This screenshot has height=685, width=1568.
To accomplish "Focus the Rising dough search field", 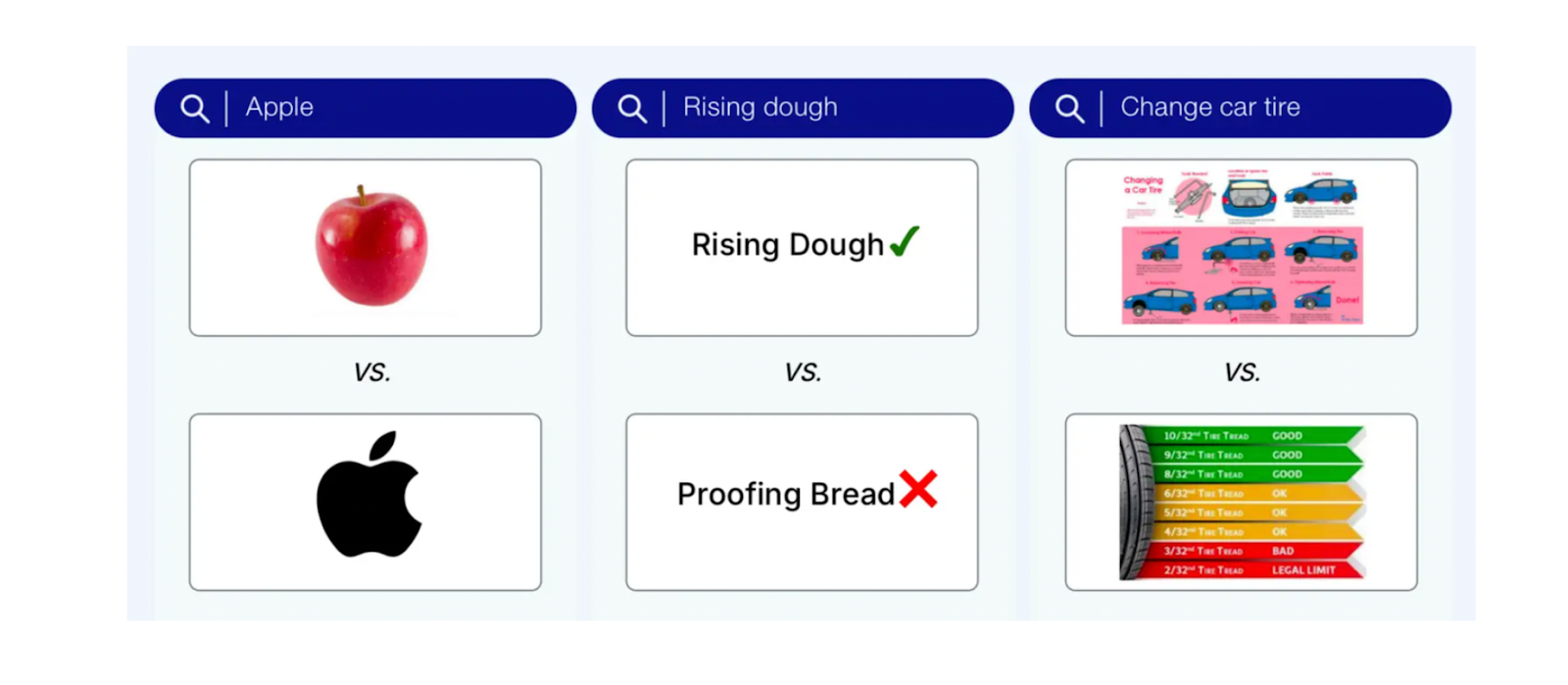I will point(833,108).
